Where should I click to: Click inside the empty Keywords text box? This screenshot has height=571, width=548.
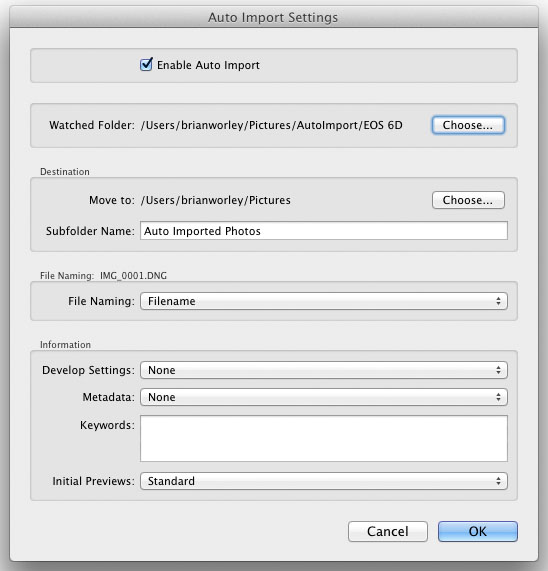(324, 438)
